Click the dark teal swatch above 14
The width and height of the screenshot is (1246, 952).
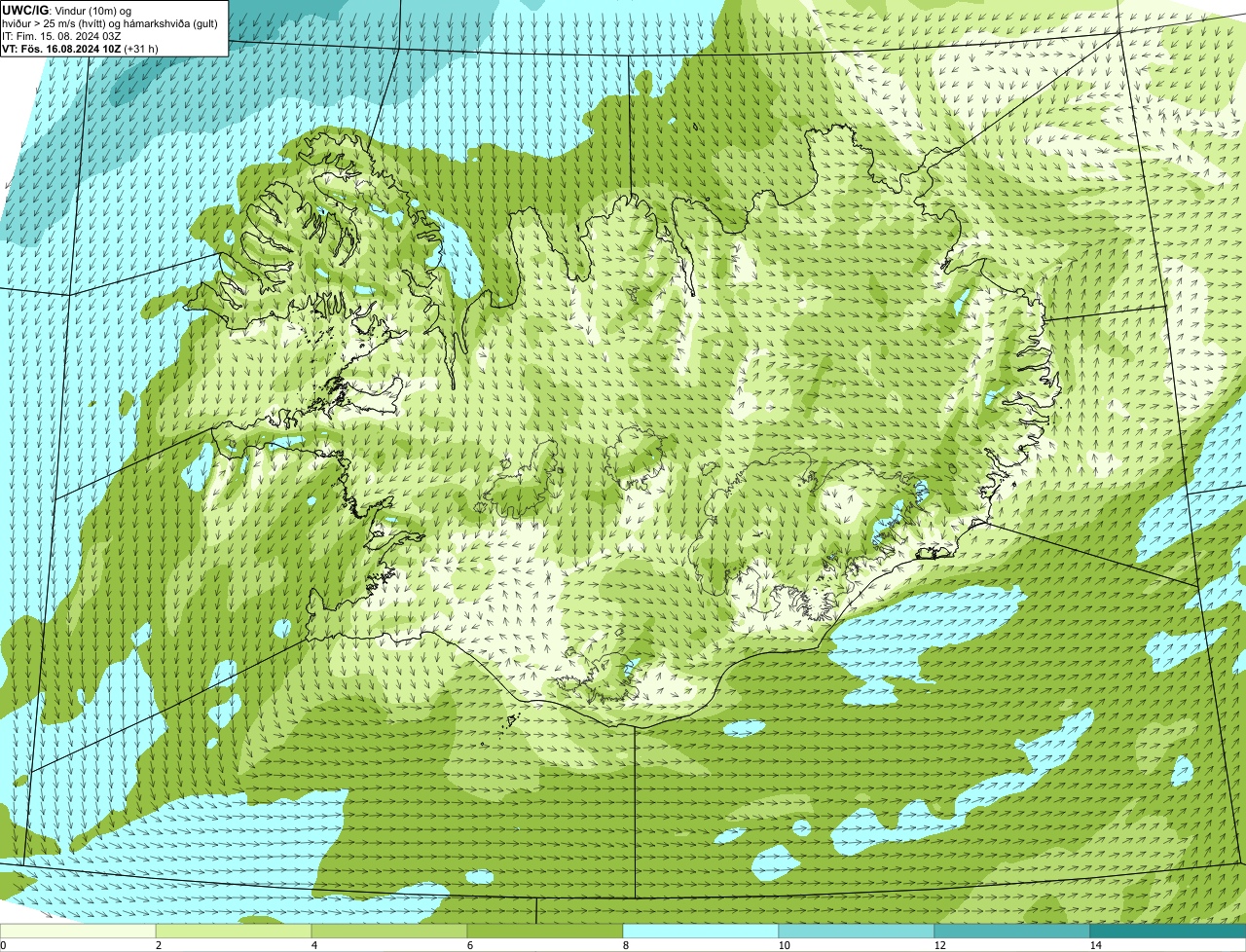(x=1168, y=931)
